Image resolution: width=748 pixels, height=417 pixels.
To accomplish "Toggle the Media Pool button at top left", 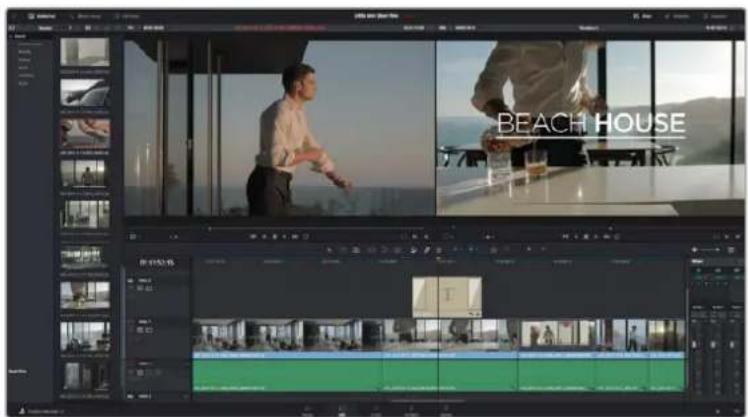I will 42,16.
